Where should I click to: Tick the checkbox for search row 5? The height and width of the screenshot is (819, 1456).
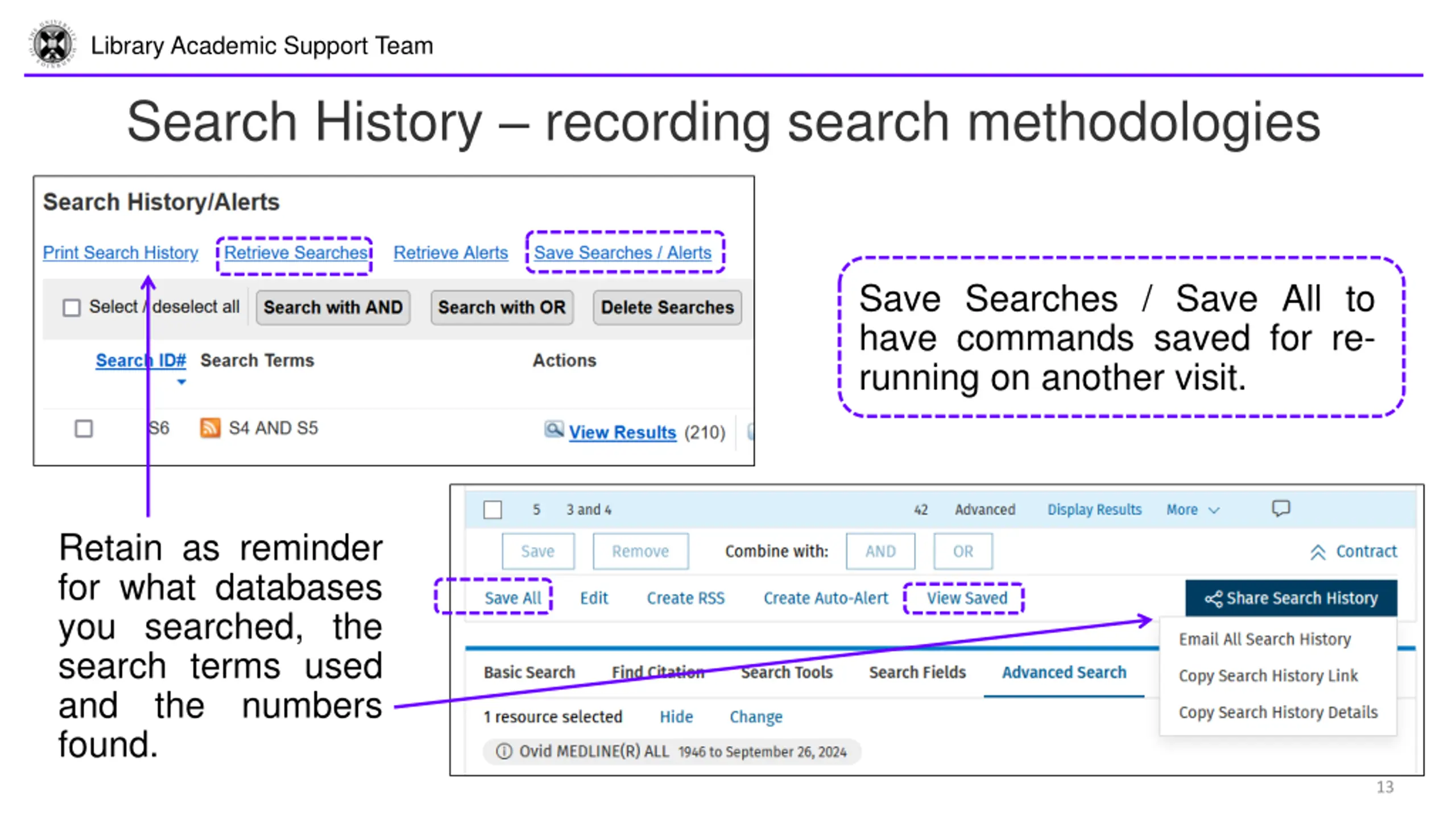coord(493,510)
